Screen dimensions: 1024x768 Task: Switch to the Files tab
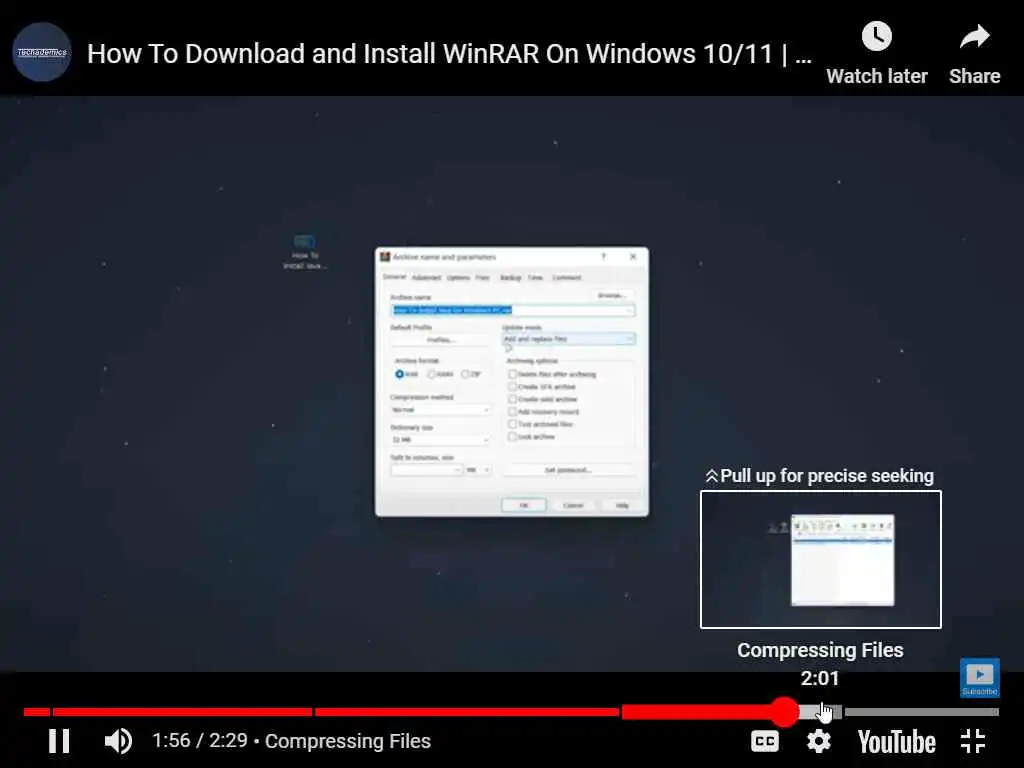[x=483, y=278]
